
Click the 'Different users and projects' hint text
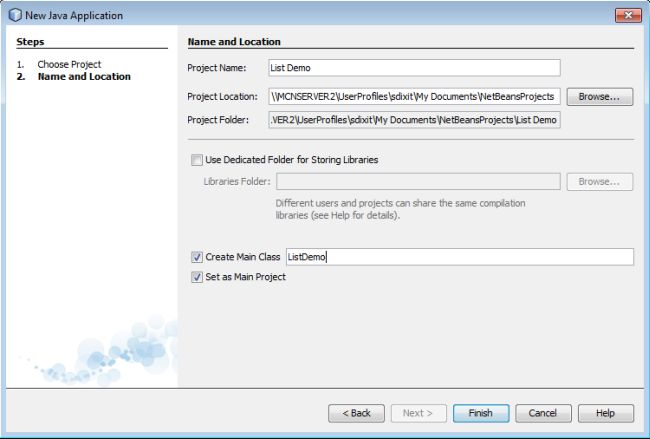[x=400, y=209]
